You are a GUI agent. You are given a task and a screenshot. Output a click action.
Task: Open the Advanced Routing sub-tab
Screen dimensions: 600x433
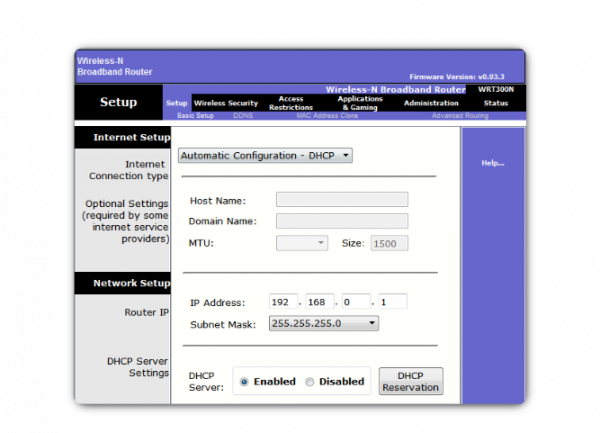(461, 116)
